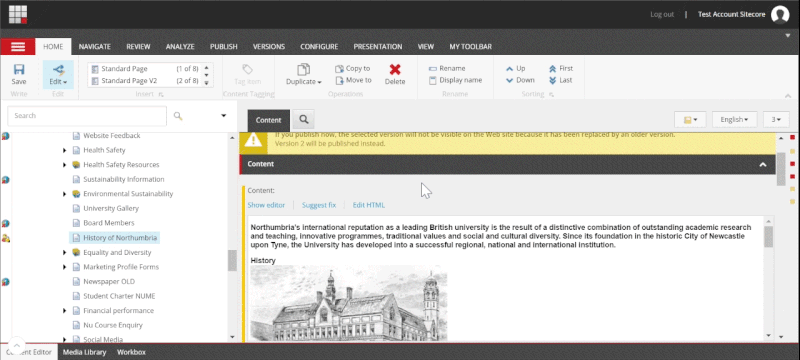Screen dimensions: 800x360
Task: Open the Insert group dialog launcher
Action: click(x=161, y=94)
